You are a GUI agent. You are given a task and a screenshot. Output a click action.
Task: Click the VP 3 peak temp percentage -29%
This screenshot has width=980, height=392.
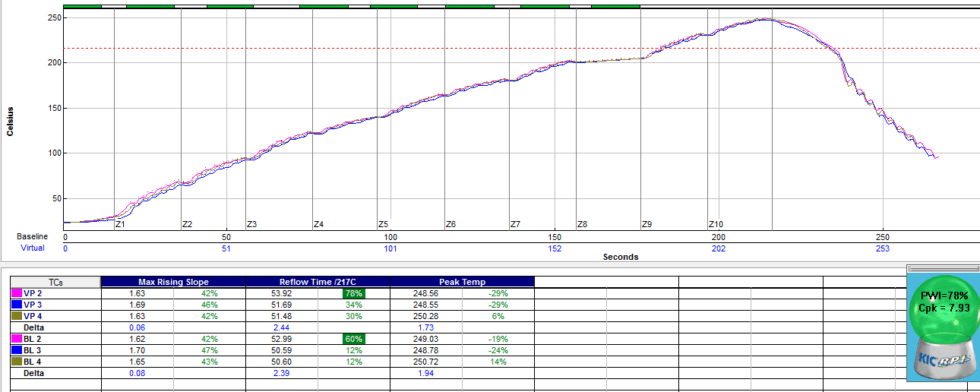point(499,304)
